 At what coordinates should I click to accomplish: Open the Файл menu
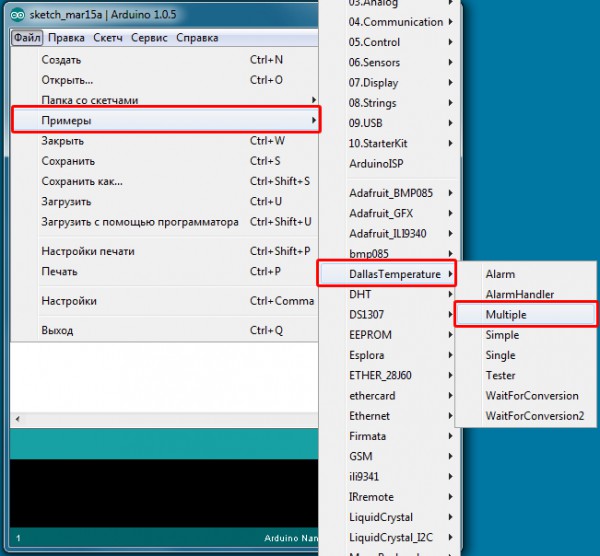tap(27, 38)
